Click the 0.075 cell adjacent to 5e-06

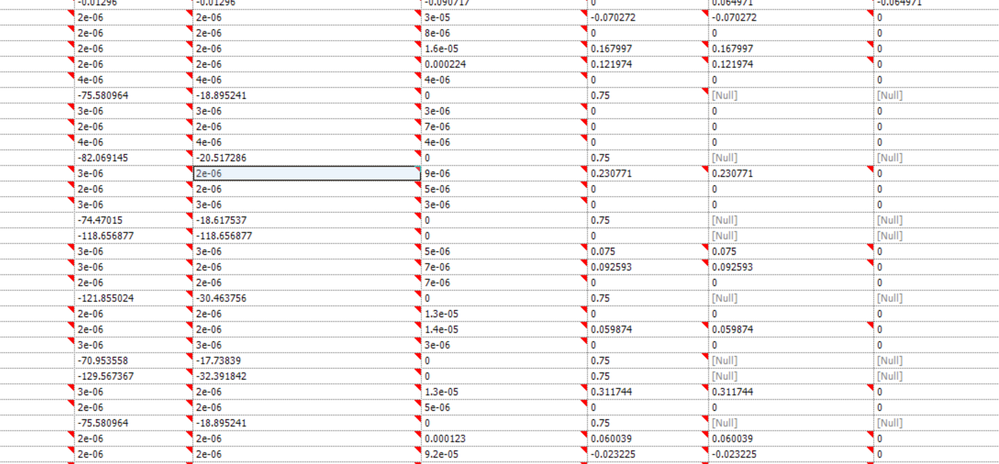coord(648,251)
